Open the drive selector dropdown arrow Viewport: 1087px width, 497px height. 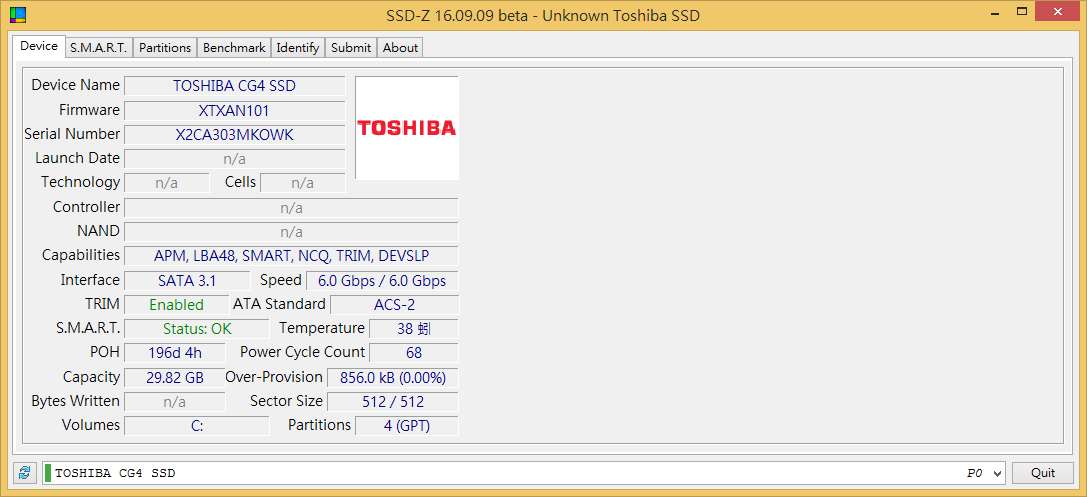tap(998, 473)
